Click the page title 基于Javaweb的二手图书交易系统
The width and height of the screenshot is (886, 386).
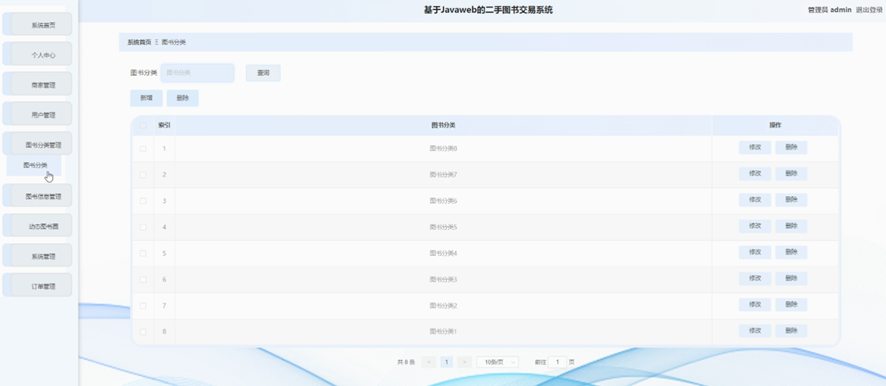point(488,10)
